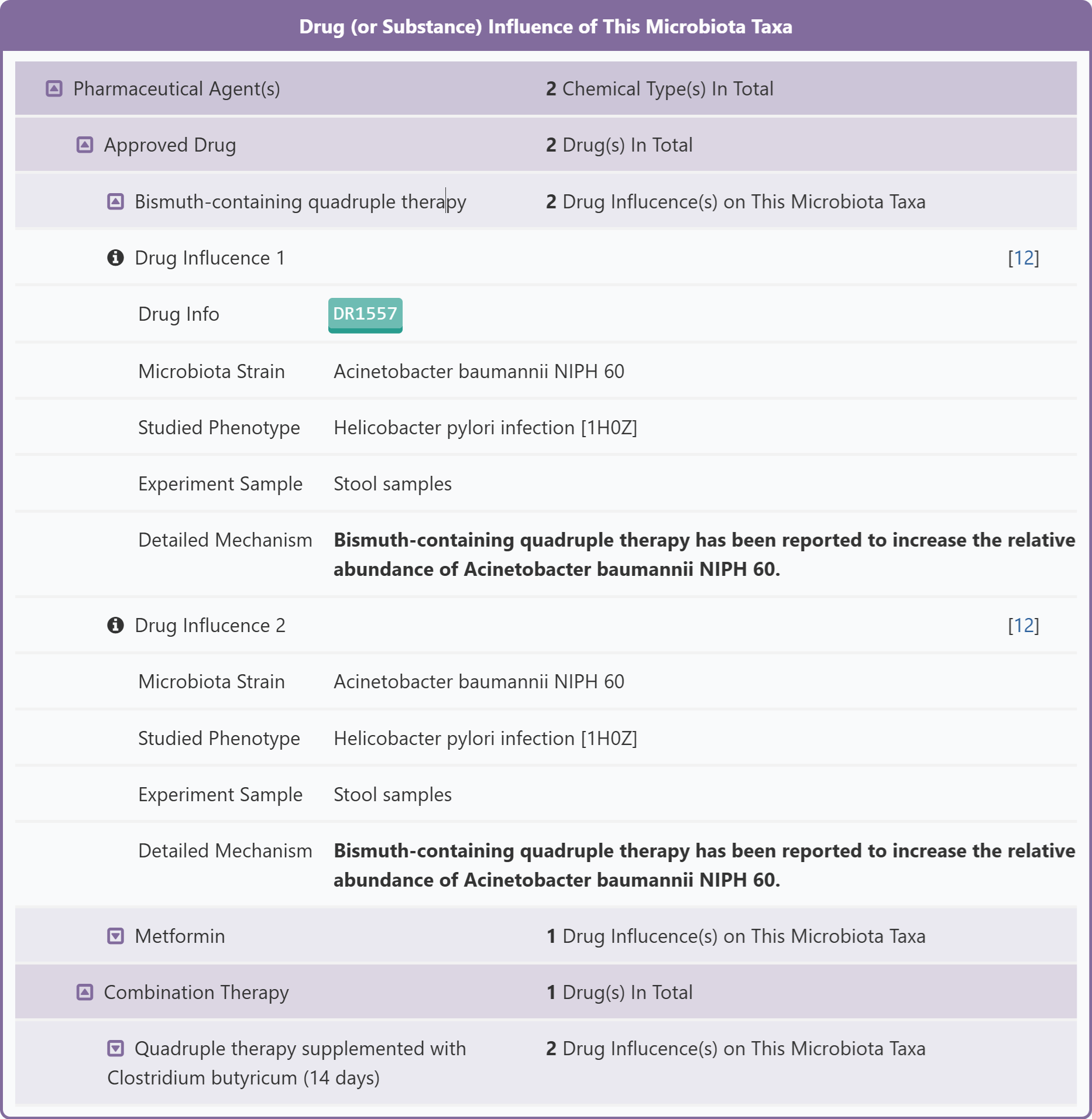Click the Metformin row label
This screenshot has width=1092, height=1119.
(180, 936)
